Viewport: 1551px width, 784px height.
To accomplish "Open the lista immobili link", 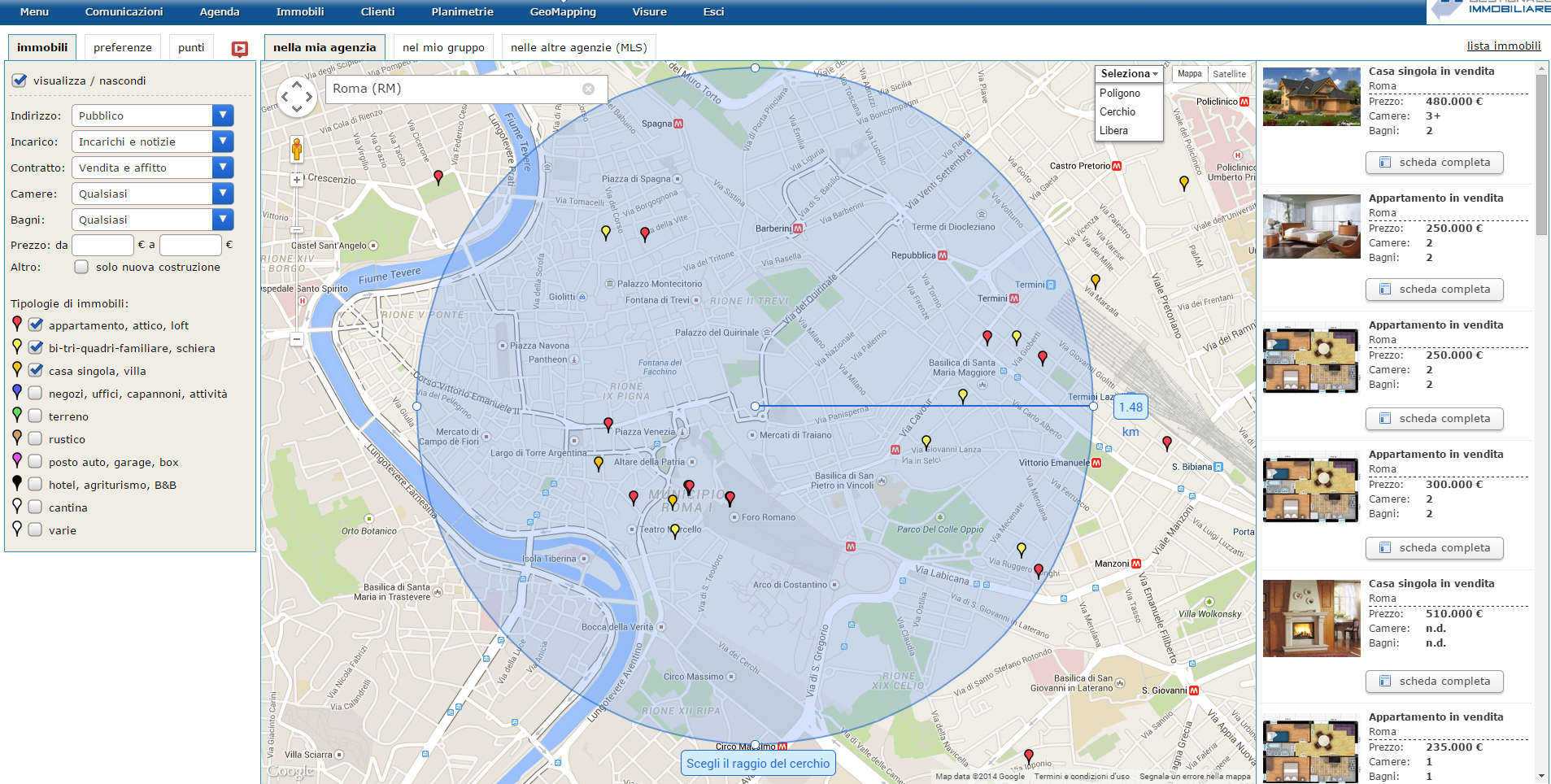I will 1503,46.
